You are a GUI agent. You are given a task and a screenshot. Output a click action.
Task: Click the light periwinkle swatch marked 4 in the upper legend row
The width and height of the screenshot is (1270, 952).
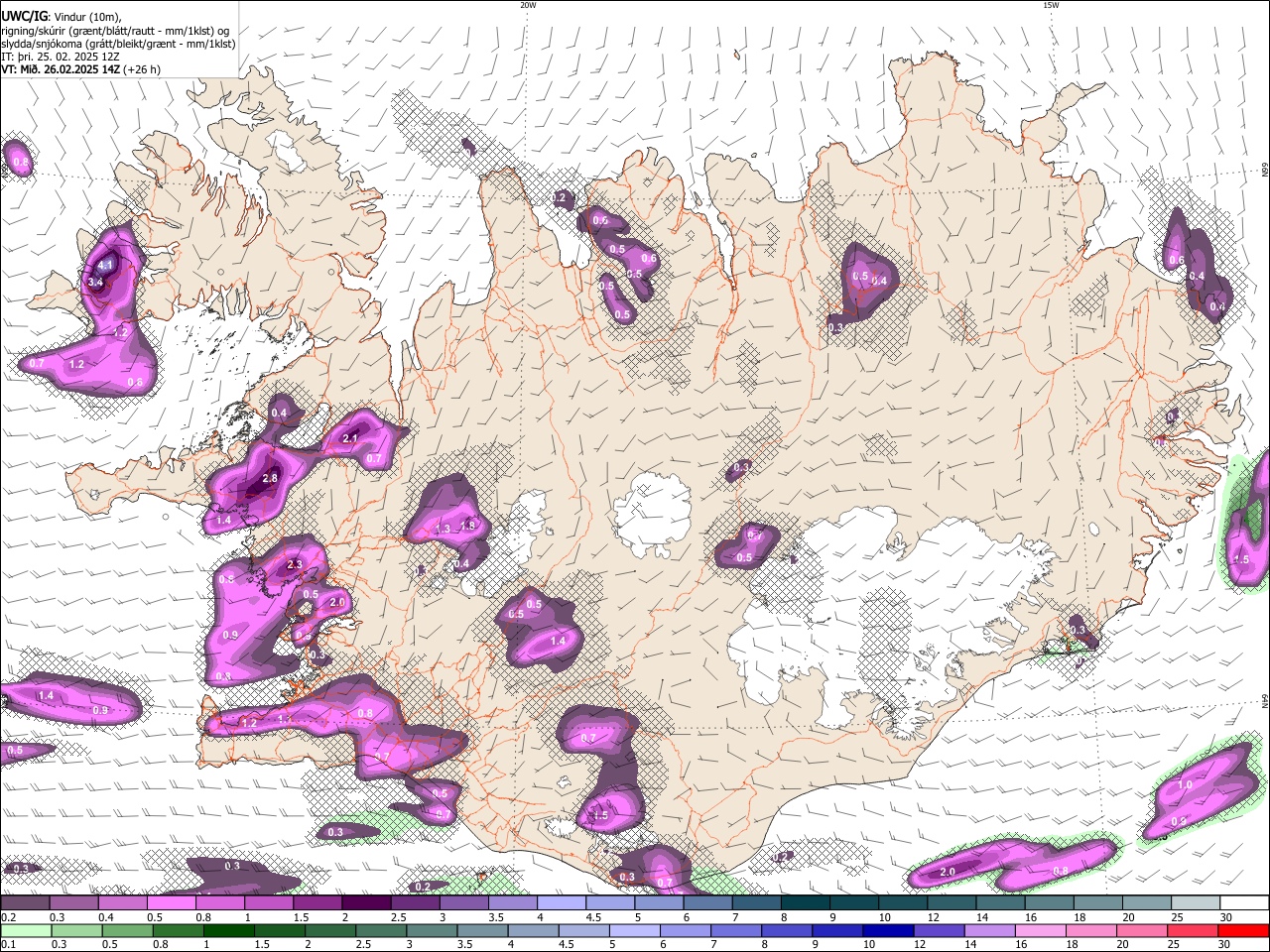click(x=562, y=903)
